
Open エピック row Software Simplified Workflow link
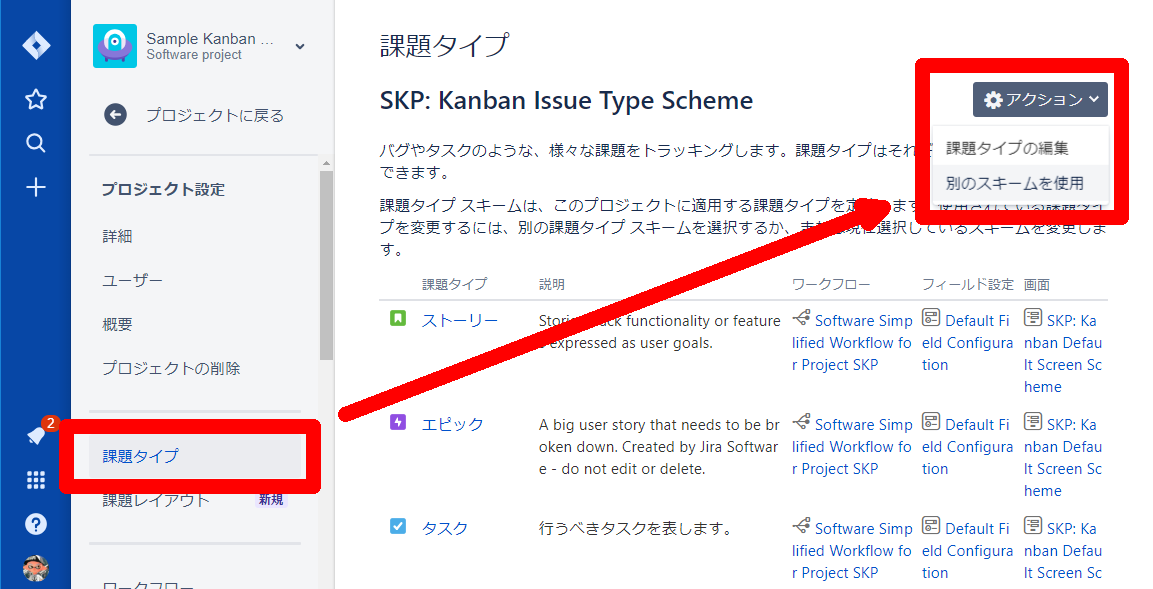tap(852, 446)
